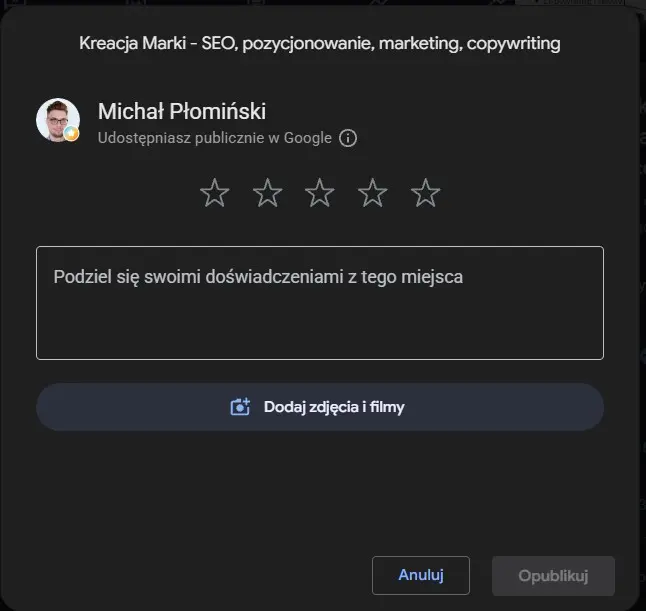The image size is (646, 611).
Task: Rate with the fourth star
Action: coord(372,193)
